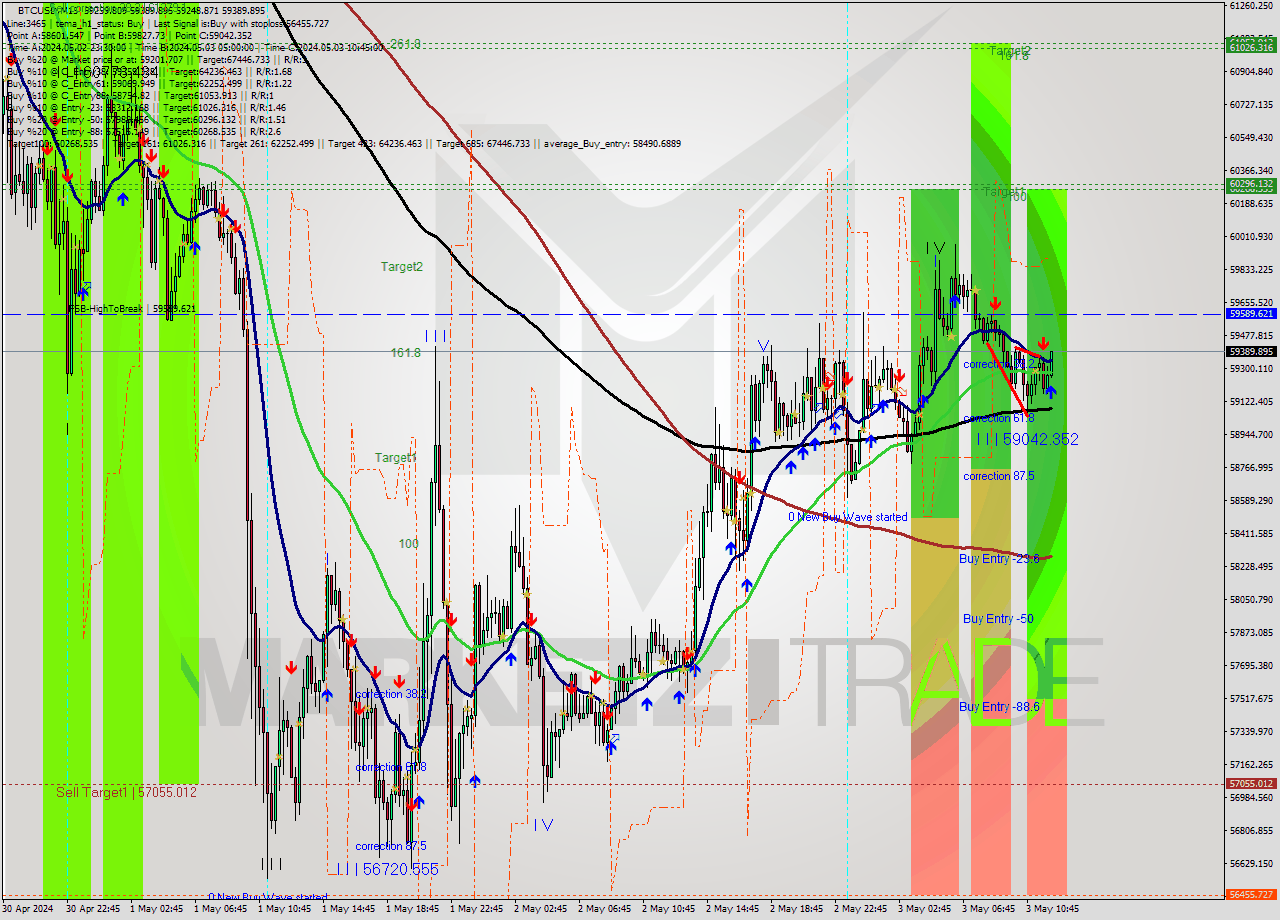
Task: Click the '3 May 02:45' time axis label
Action: pos(924,909)
